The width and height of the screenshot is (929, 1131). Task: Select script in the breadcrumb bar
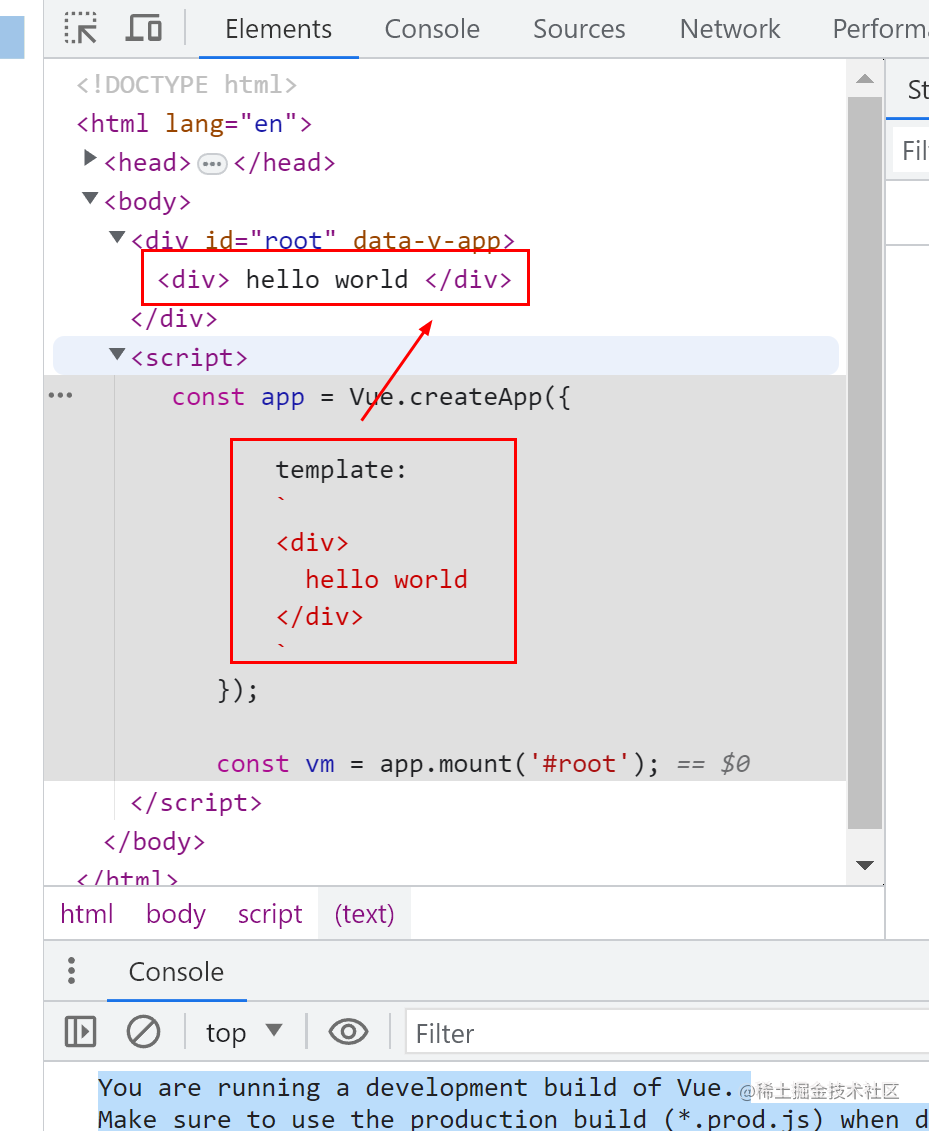coord(270,914)
